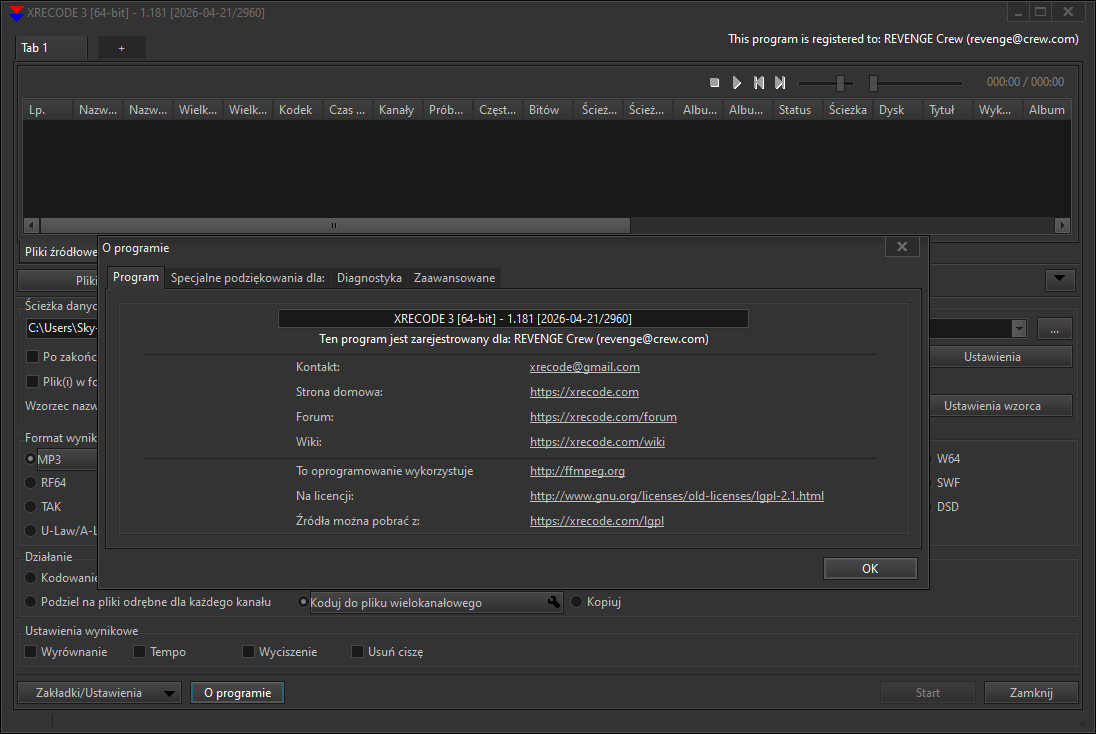The height and width of the screenshot is (734, 1096).
Task: Click the XRECODE logo icon in title bar
Action: coord(16,13)
